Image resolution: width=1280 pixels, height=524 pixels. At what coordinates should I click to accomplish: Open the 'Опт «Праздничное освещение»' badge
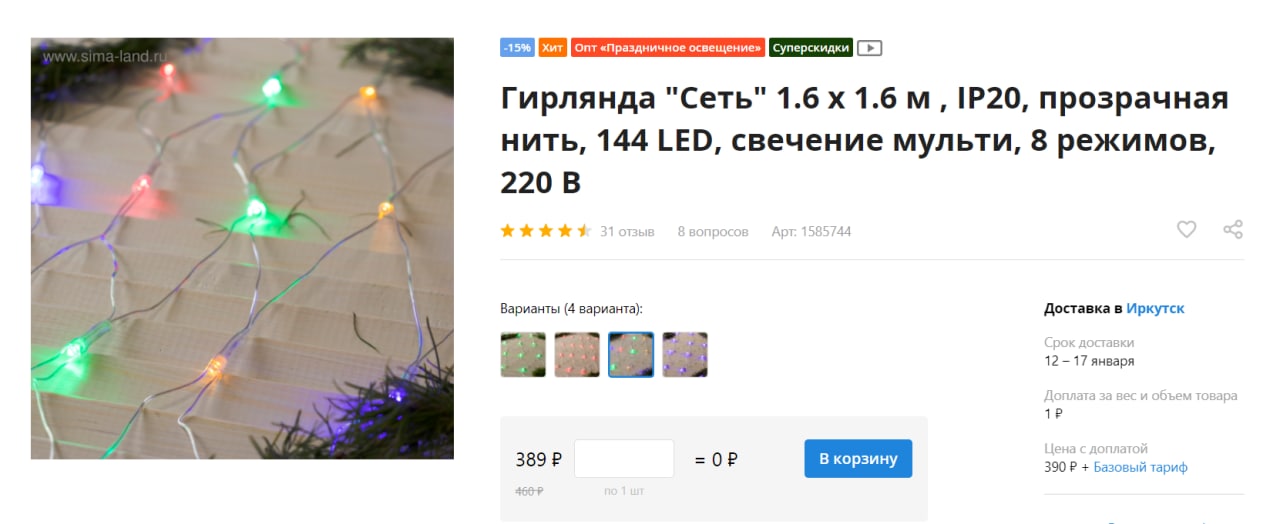(x=668, y=47)
